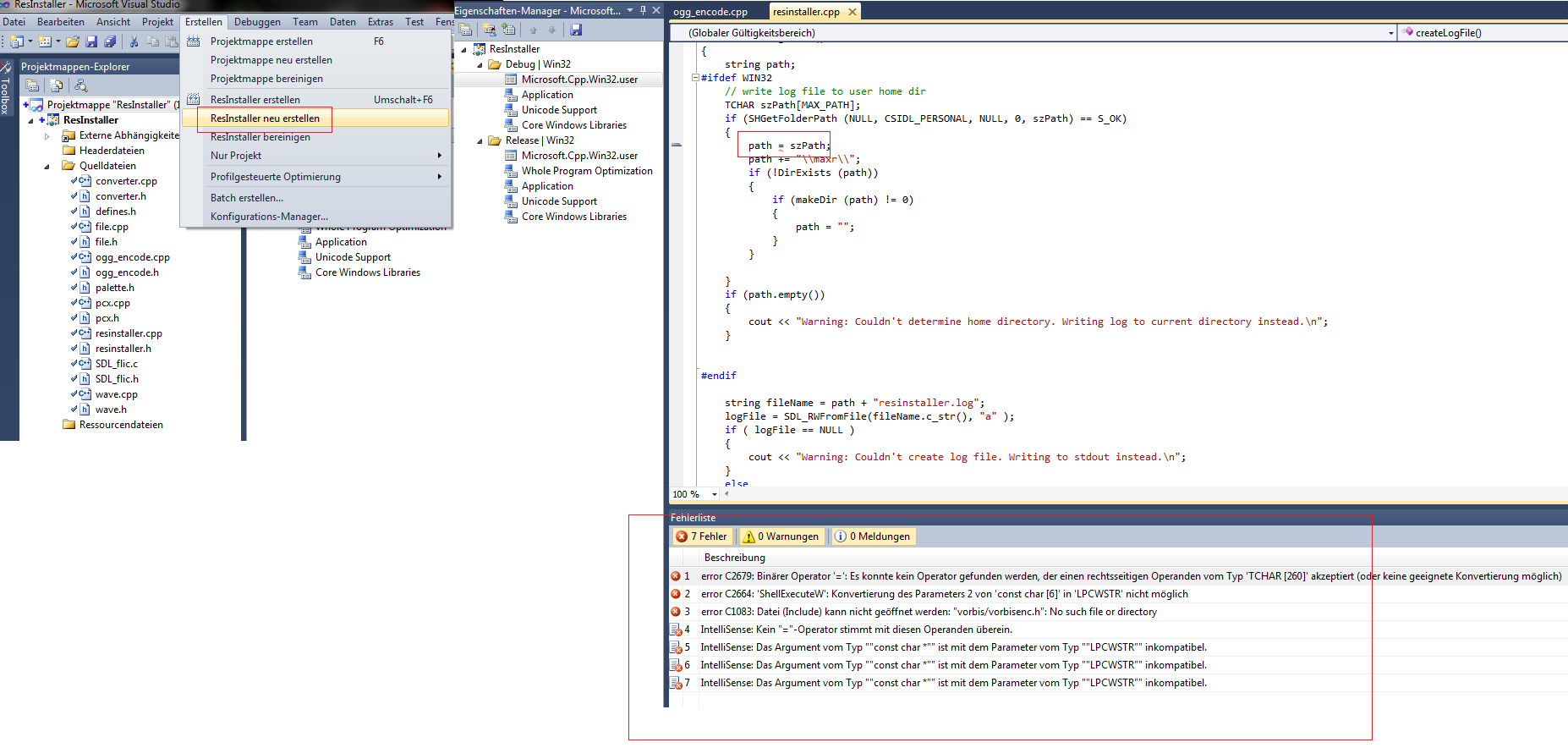Image resolution: width=1568 pixels, height=748 pixels.
Task: Select the Ressourcendateien folder
Action: (121, 425)
